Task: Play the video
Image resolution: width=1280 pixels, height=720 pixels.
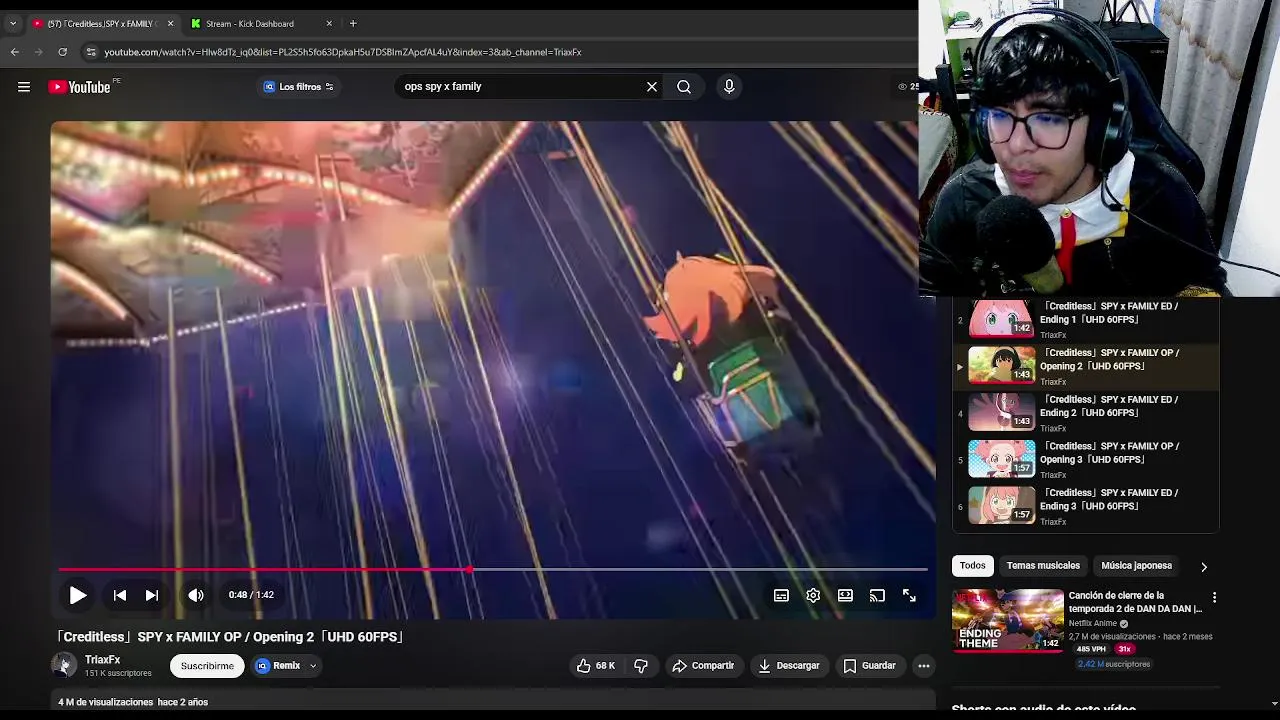Action: (77, 595)
